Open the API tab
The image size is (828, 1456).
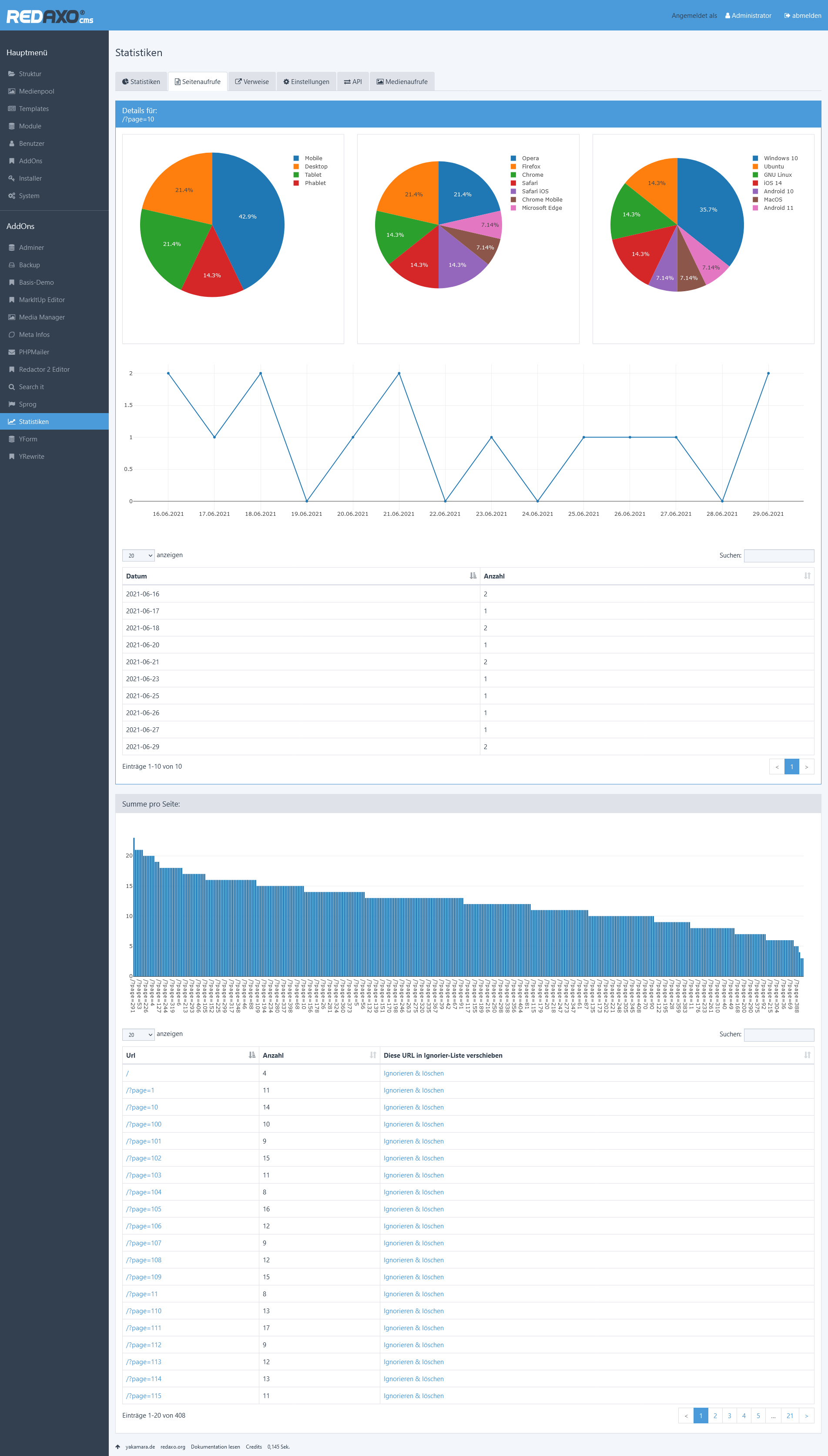click(352, 81)
